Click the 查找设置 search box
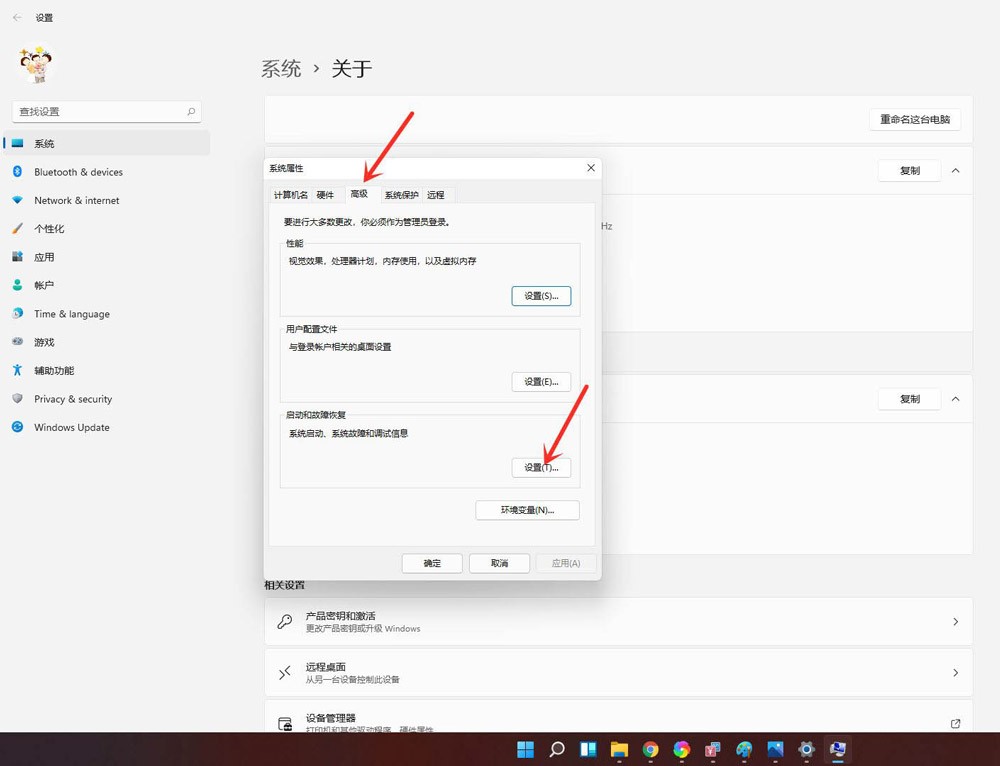The height and width of the screenshot is (766, 1000). pyautogui.click(x=105, y=111)
